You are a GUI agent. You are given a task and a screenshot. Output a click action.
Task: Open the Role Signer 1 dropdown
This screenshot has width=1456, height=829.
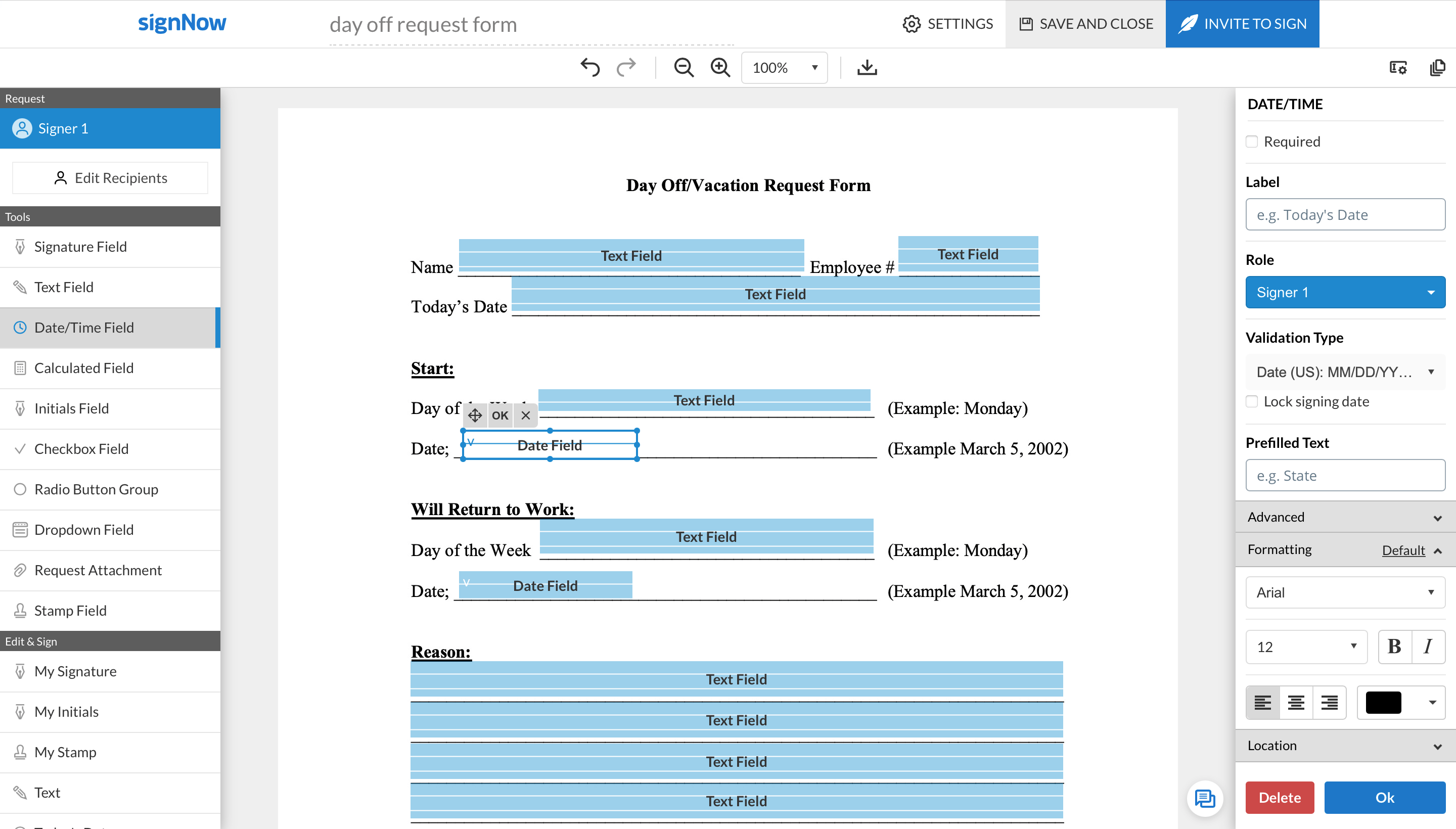1345,292
